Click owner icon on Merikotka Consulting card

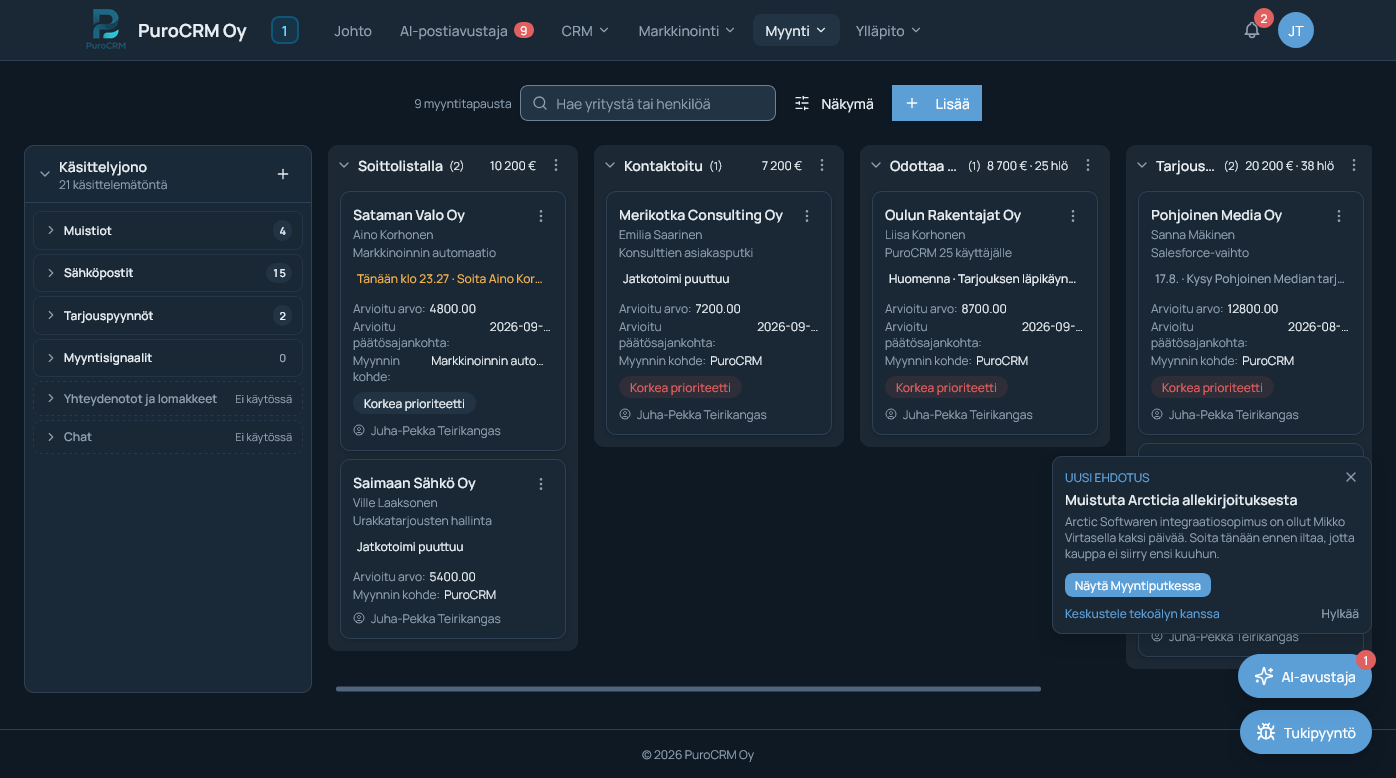pyautogui.click(x=625, y=414)
